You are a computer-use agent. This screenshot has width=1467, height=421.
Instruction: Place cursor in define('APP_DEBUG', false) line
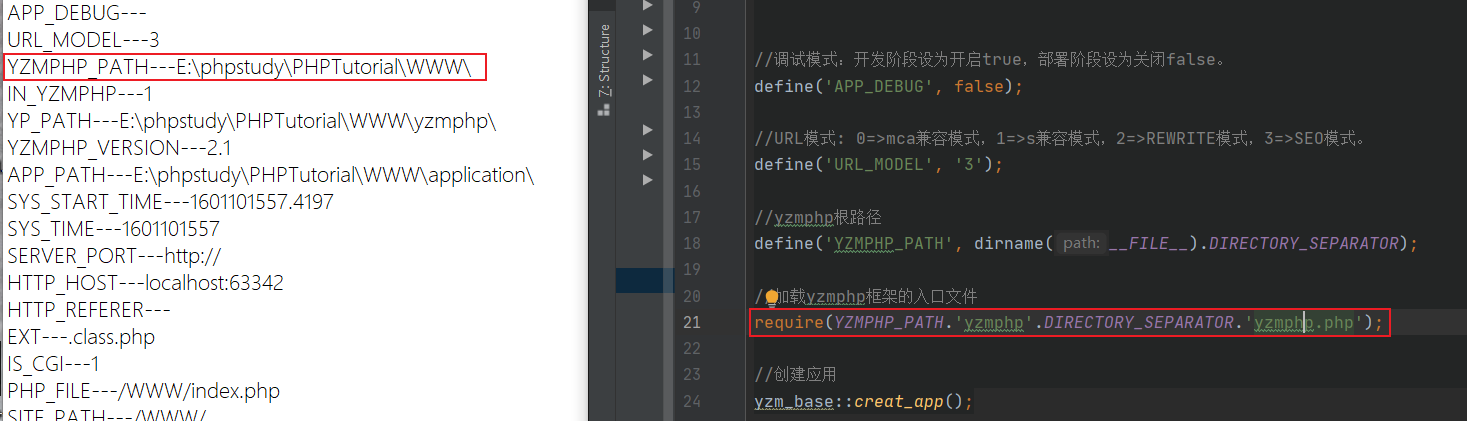tap(889, 87)
